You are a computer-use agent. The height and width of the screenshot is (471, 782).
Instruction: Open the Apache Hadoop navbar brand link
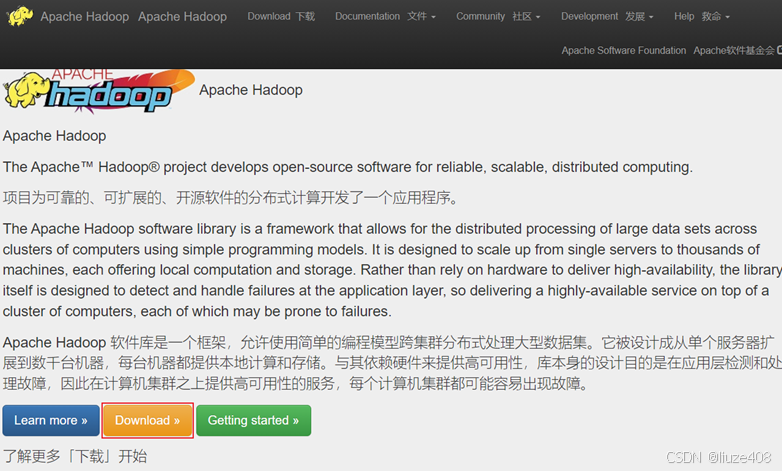pyautogui.click(x=134, y=16)
